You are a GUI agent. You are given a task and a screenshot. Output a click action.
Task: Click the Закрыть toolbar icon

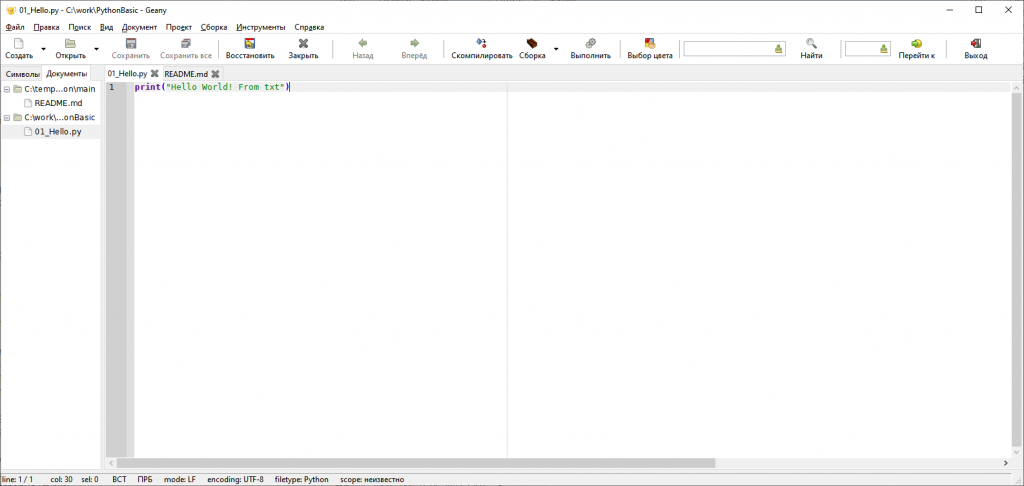pyautogui.click(x=303, y=44)
